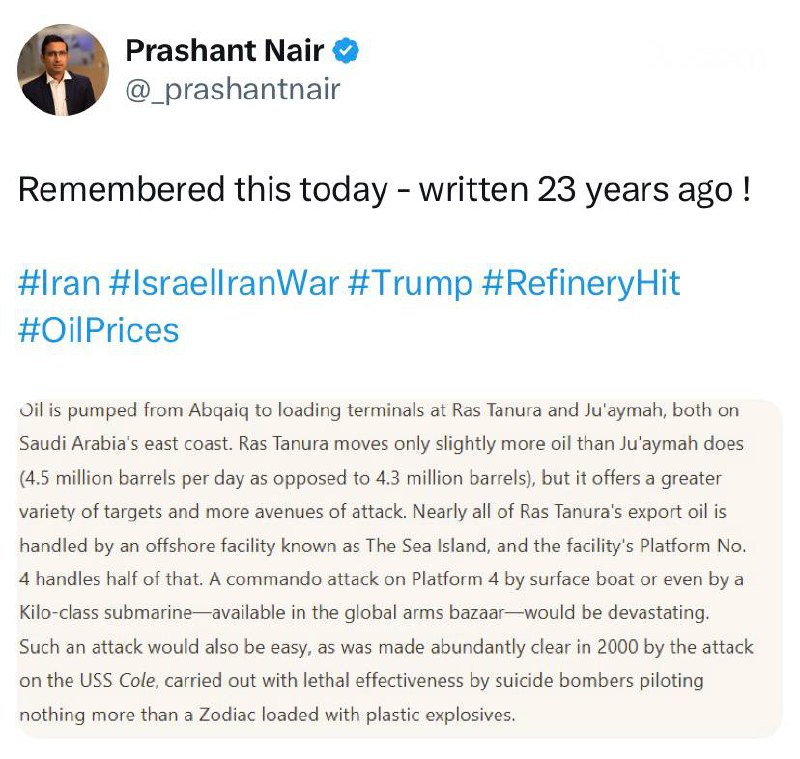Viewport: 800px width, 759px height.
Task: Open the #Iran hashtag
Action: 59,283
